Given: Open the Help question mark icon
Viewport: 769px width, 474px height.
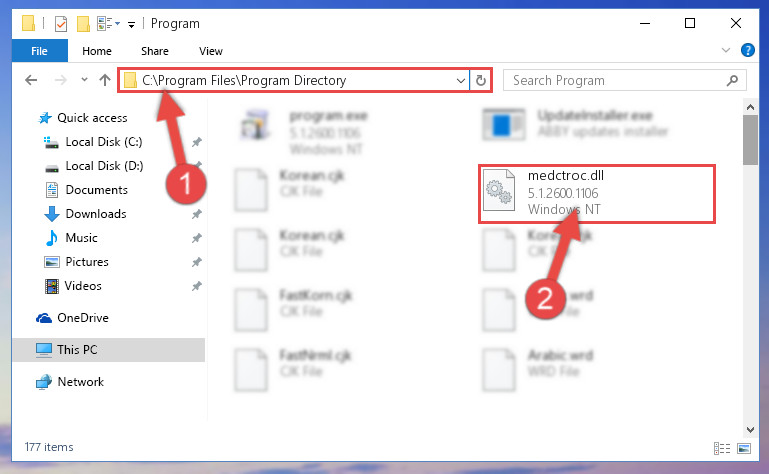Looking at the screenshot, I should coord(747,50).
